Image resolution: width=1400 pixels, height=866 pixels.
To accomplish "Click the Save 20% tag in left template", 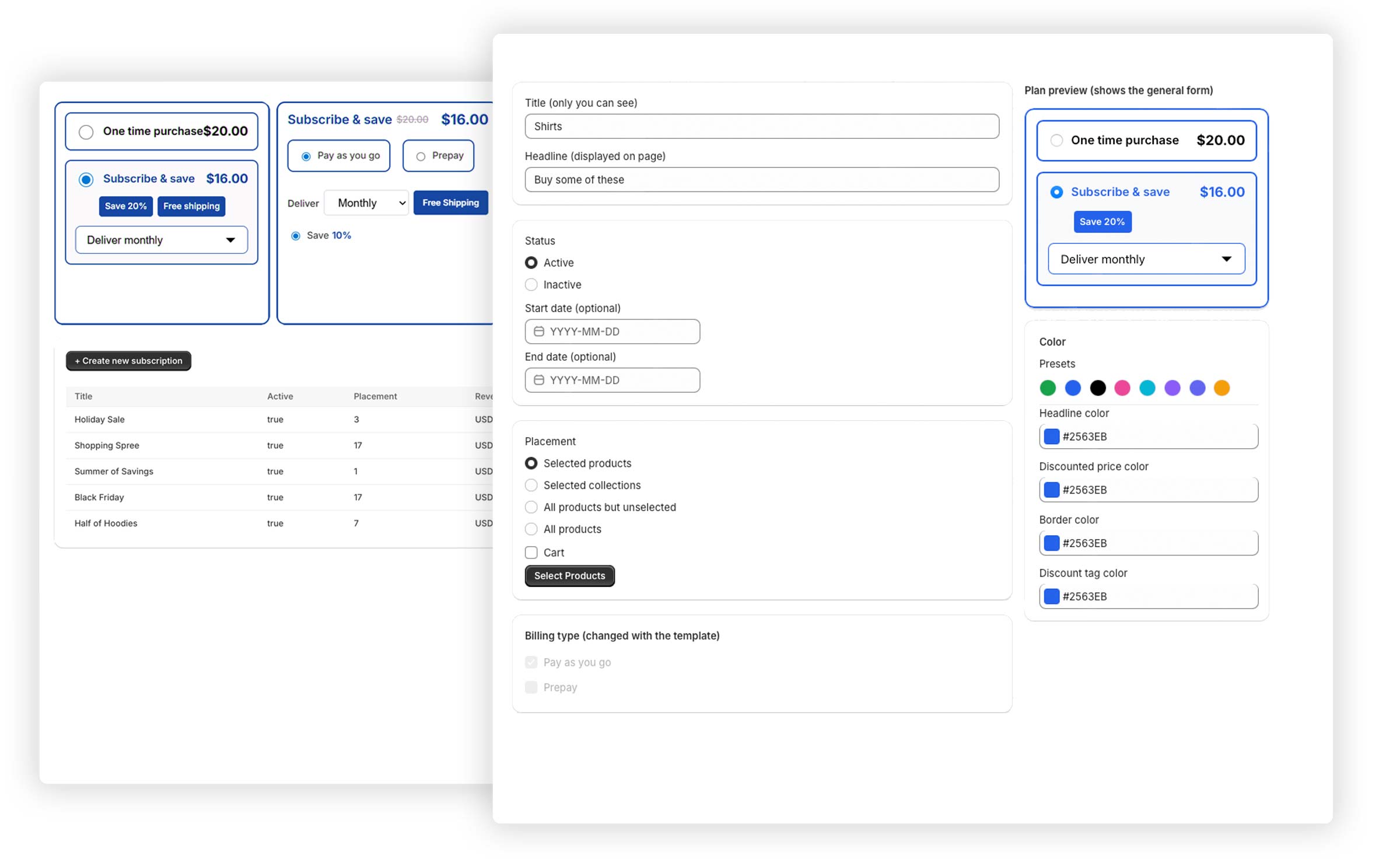I will (125, 206).
